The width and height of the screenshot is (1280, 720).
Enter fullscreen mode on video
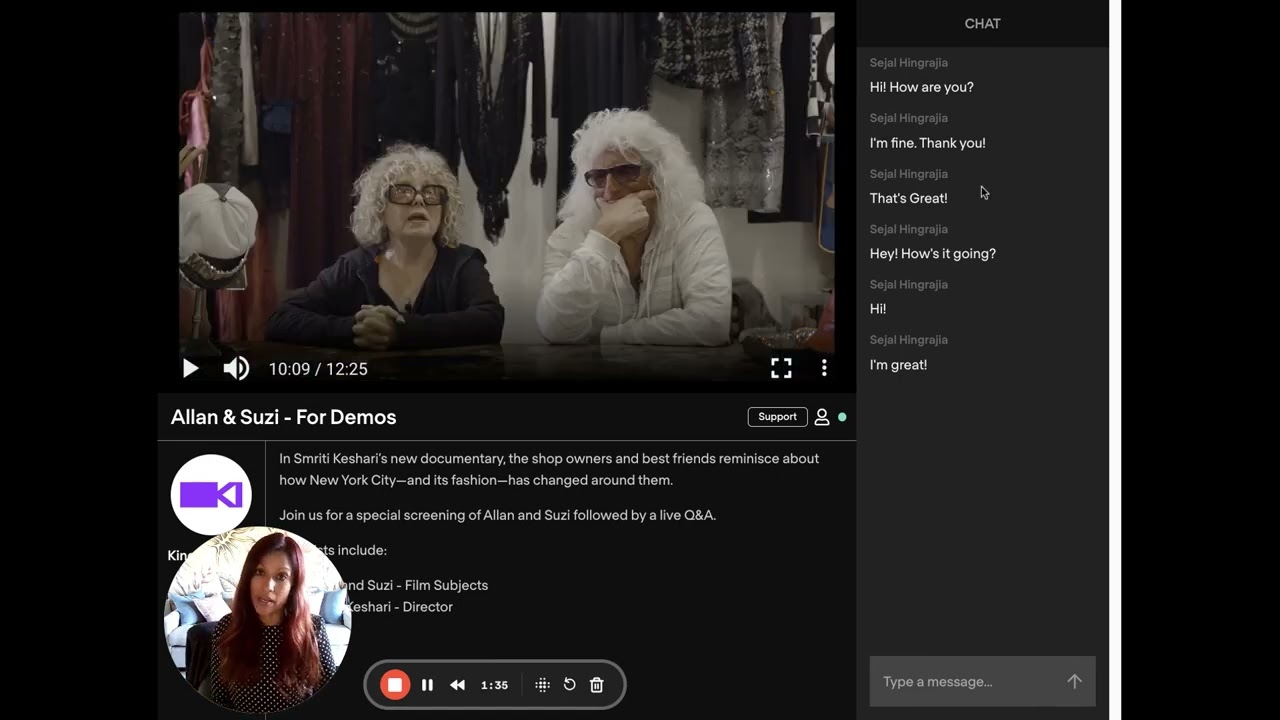(x=781, y=369)
